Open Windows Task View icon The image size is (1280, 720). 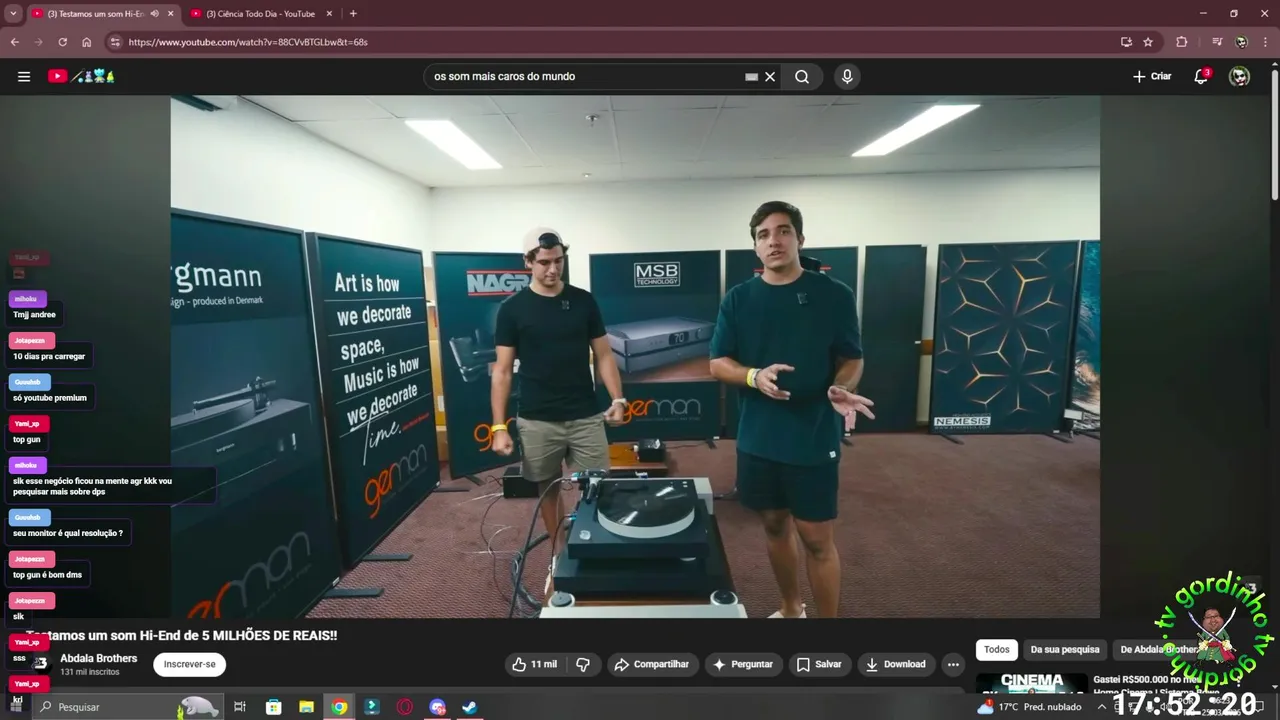[x=240, y=707]
